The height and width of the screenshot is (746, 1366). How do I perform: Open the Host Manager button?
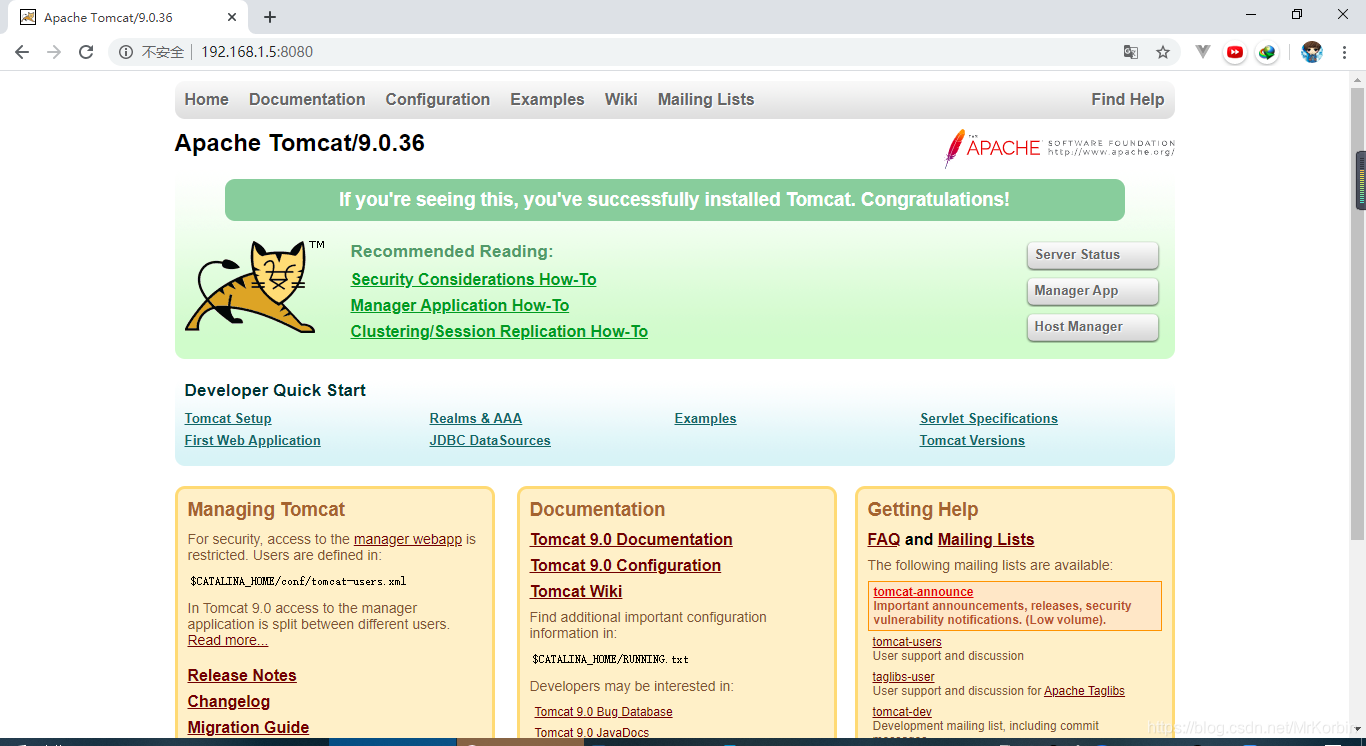tap(1092, 327)
